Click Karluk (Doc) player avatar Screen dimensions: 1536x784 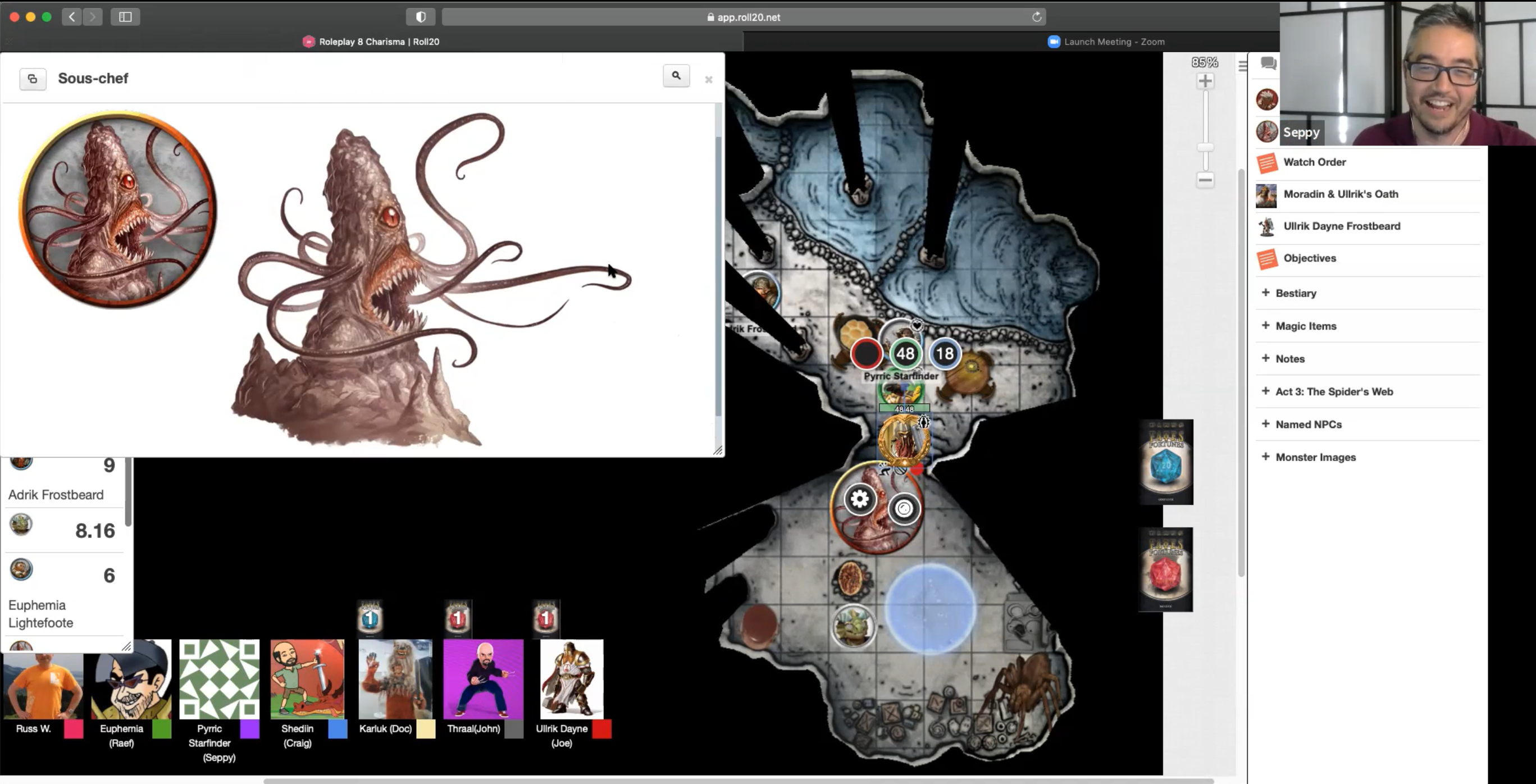click(395, 680)
